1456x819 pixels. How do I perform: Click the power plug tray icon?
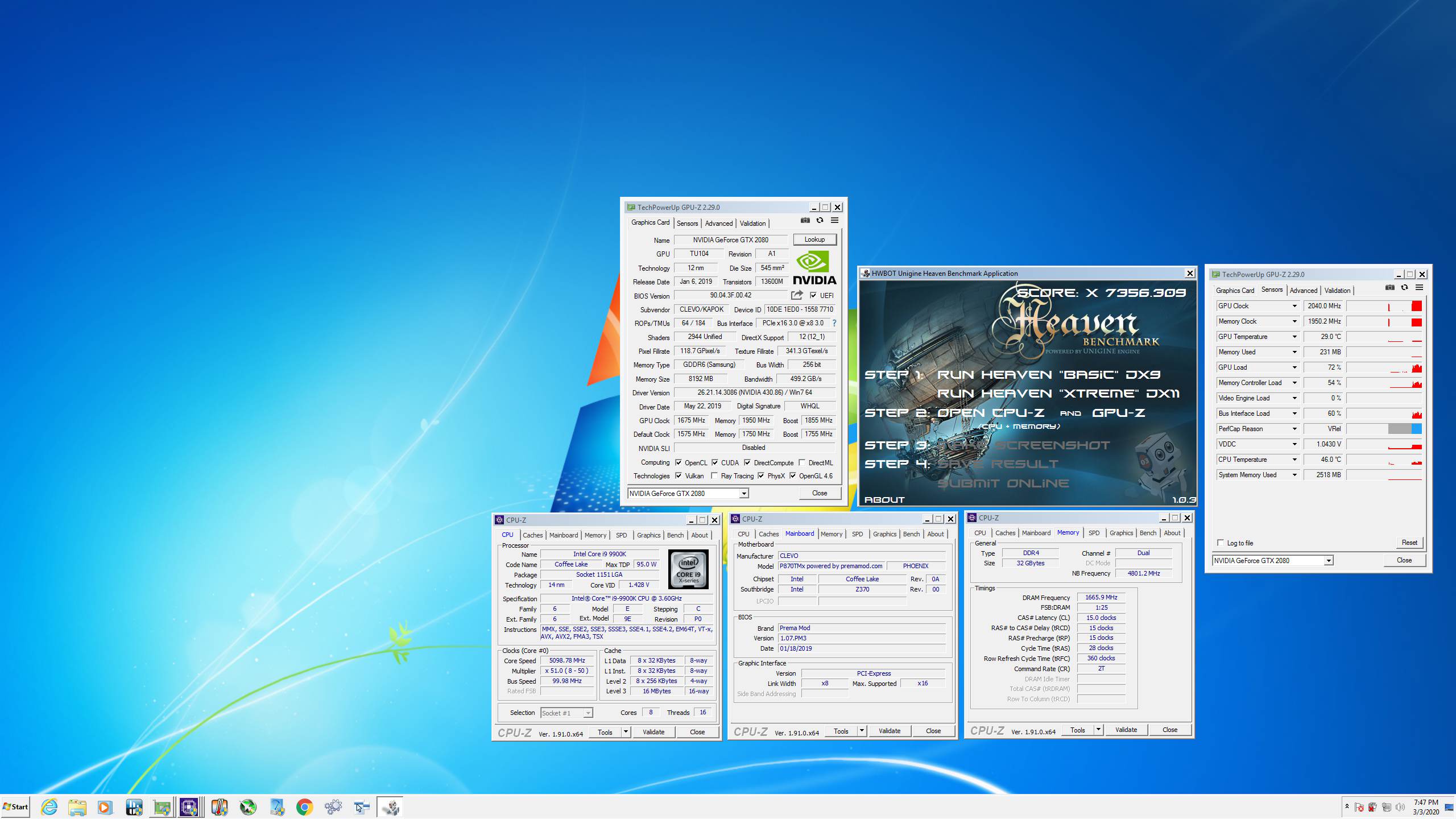(x=1373, y=807)
